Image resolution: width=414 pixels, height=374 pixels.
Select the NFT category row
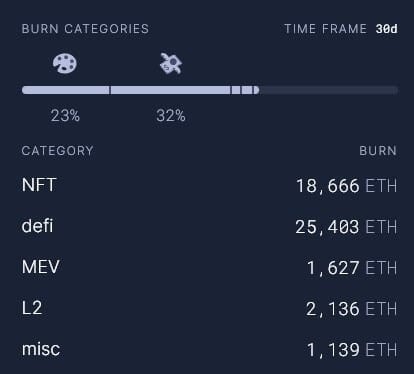click(209, 185)
